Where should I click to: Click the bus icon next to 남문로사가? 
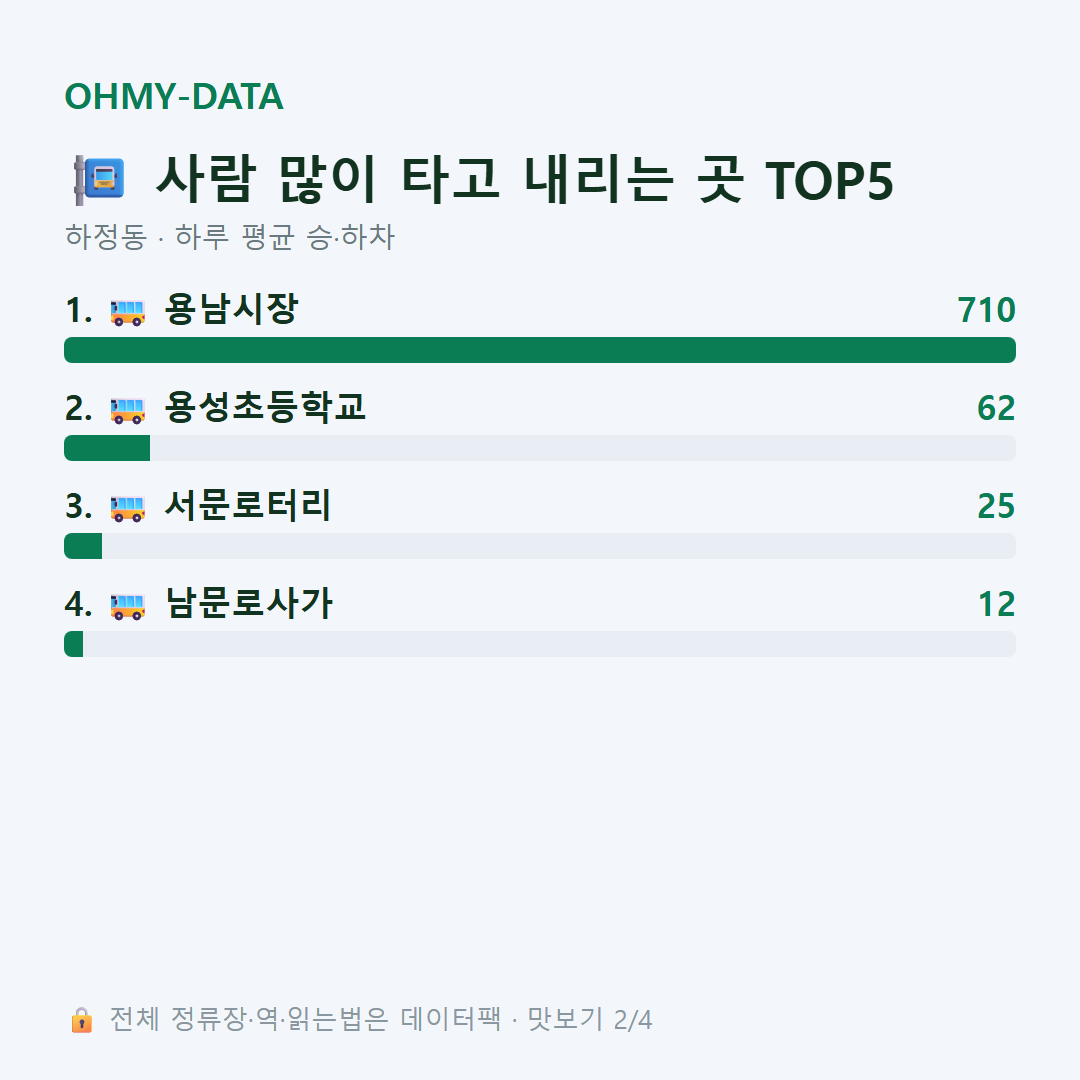(x=127, y=606)
